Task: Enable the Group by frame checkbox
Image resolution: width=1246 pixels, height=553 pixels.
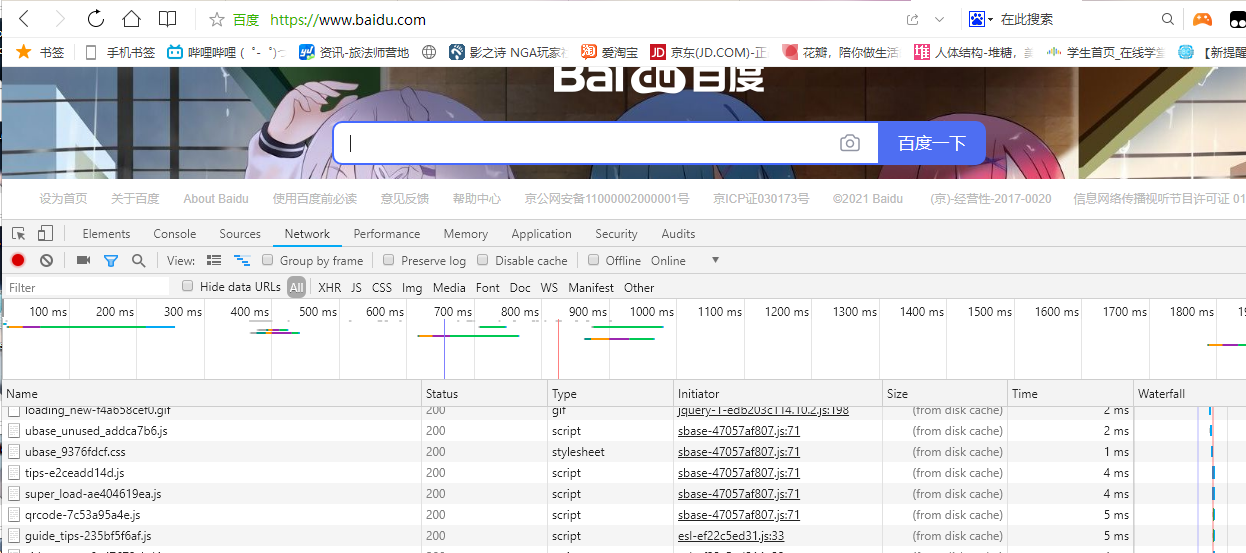Action: pyautogui.click(x=268, y=261)
